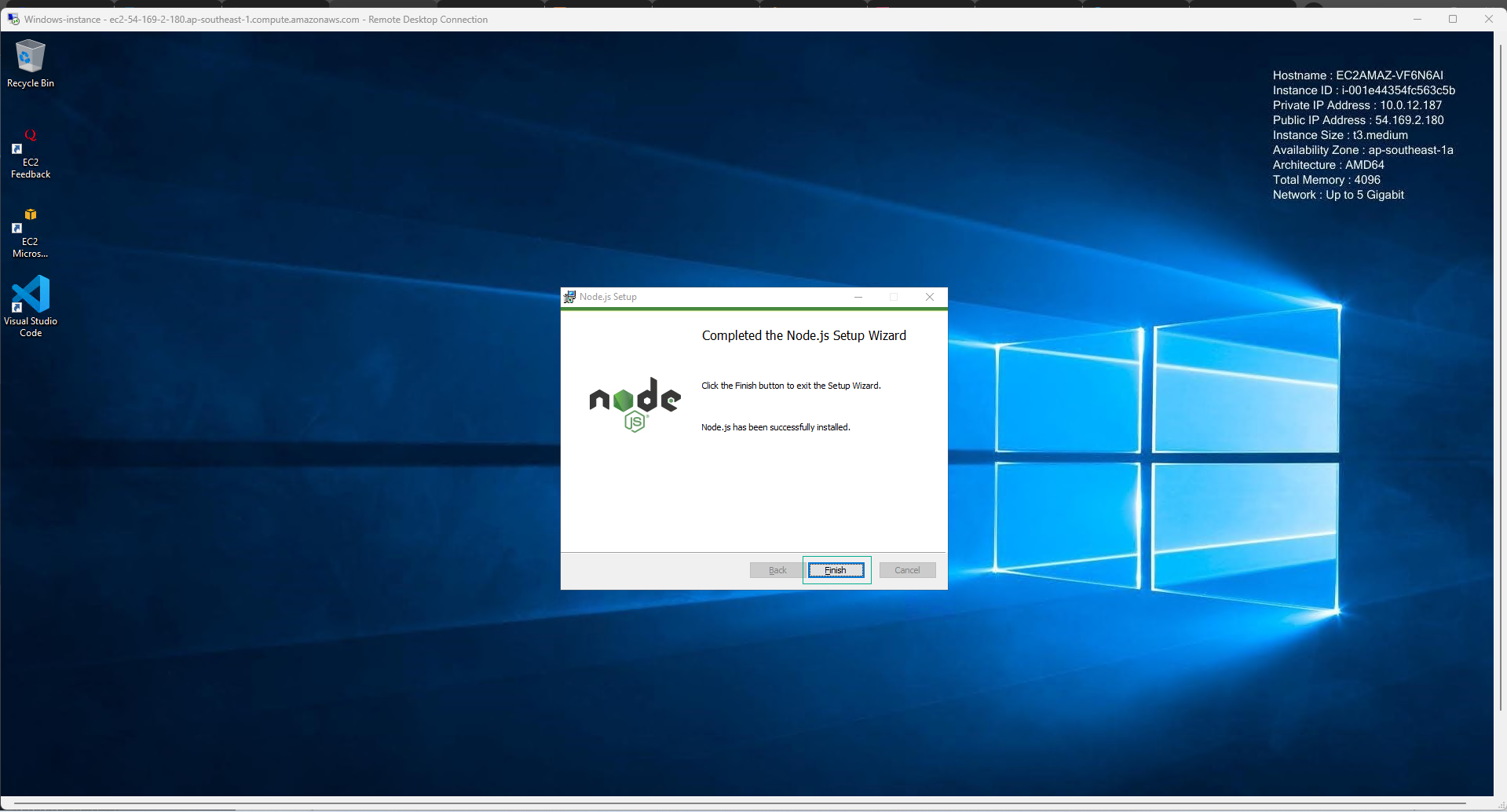Close the Node.js Setup dialog
This screenshot has width=1507, height=812.
930,297
